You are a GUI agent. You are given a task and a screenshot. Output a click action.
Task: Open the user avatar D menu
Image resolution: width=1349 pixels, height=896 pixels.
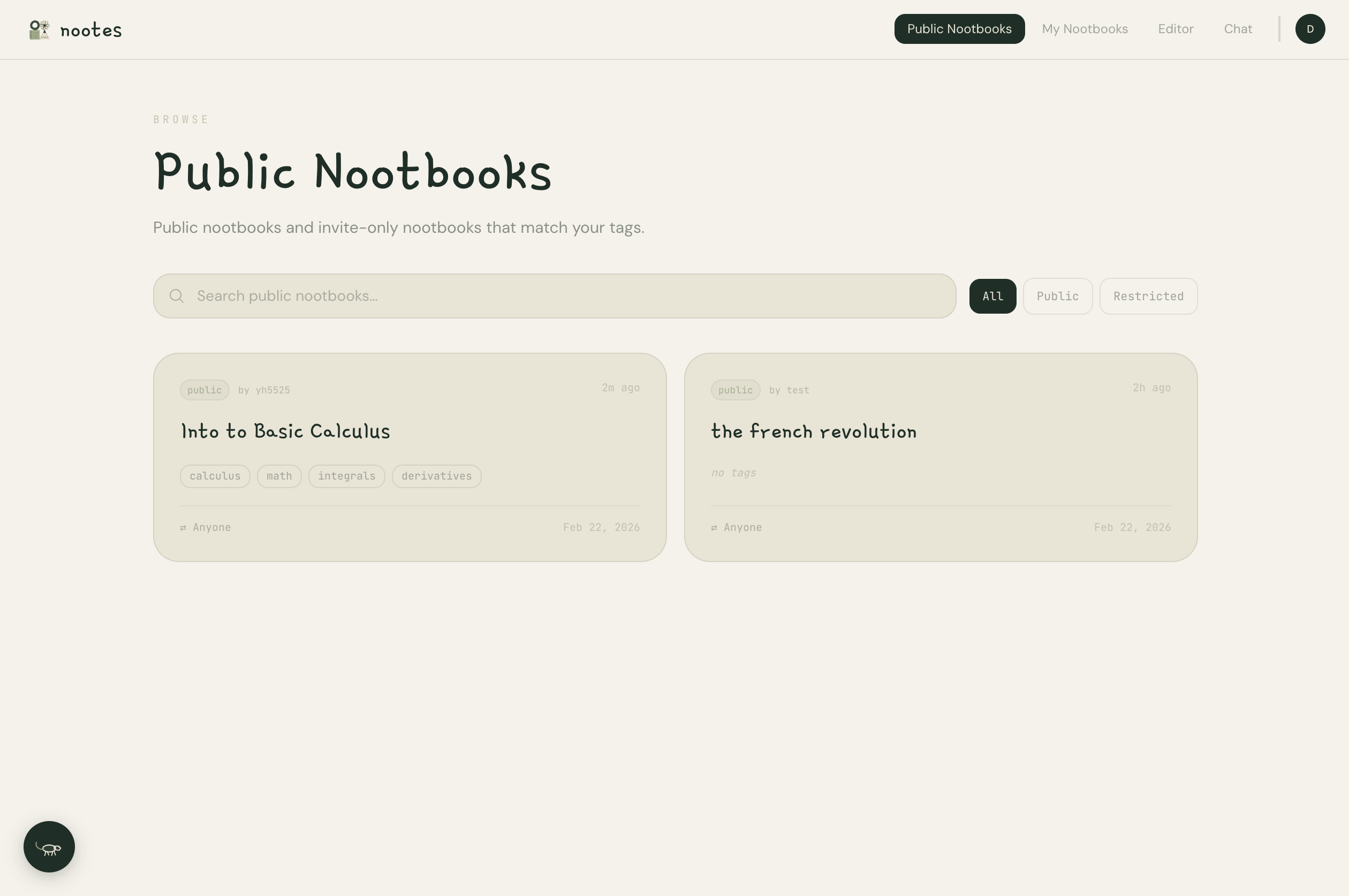[x=1309, y=29]
